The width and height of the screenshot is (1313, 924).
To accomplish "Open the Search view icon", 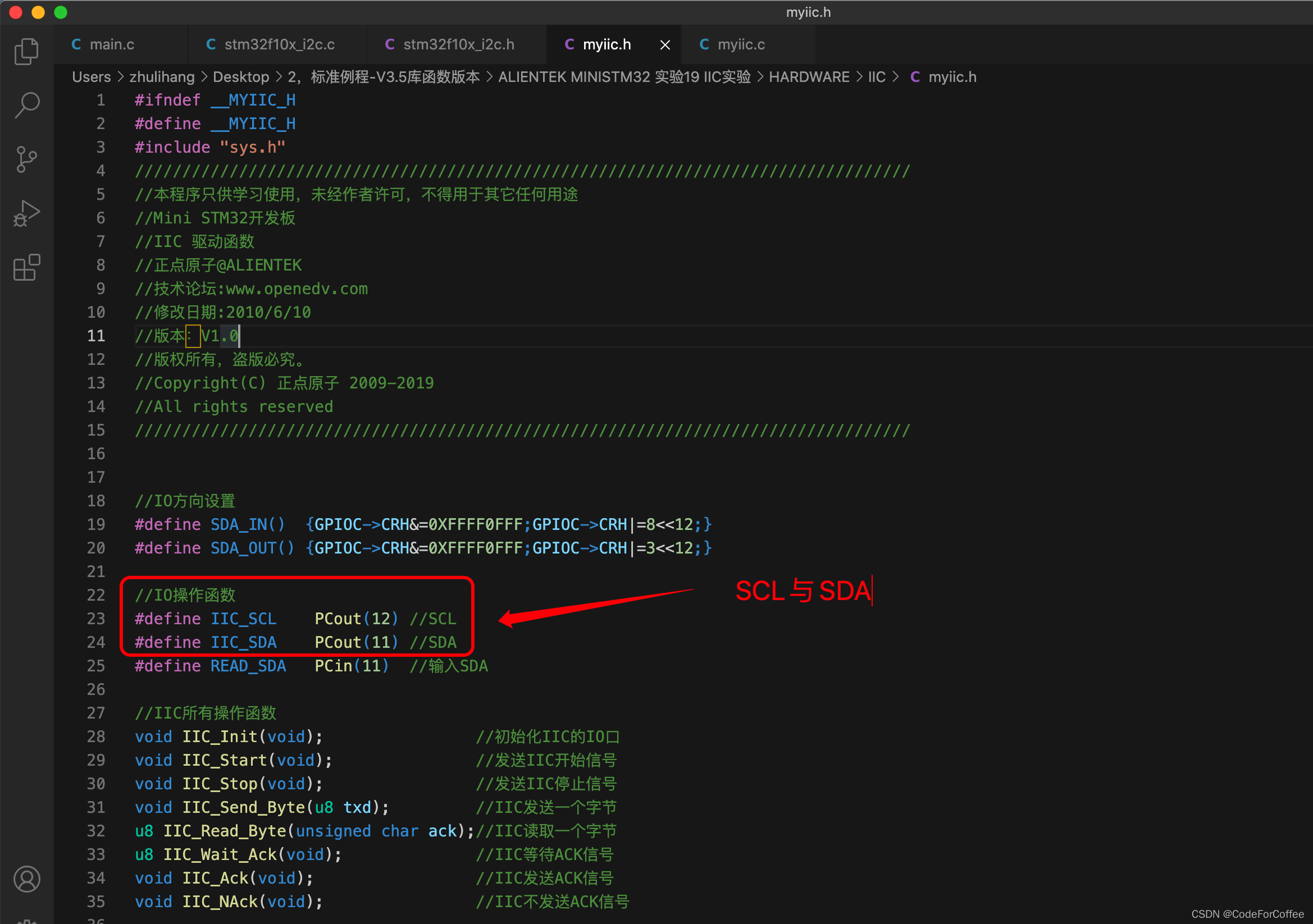I will 26,104.
